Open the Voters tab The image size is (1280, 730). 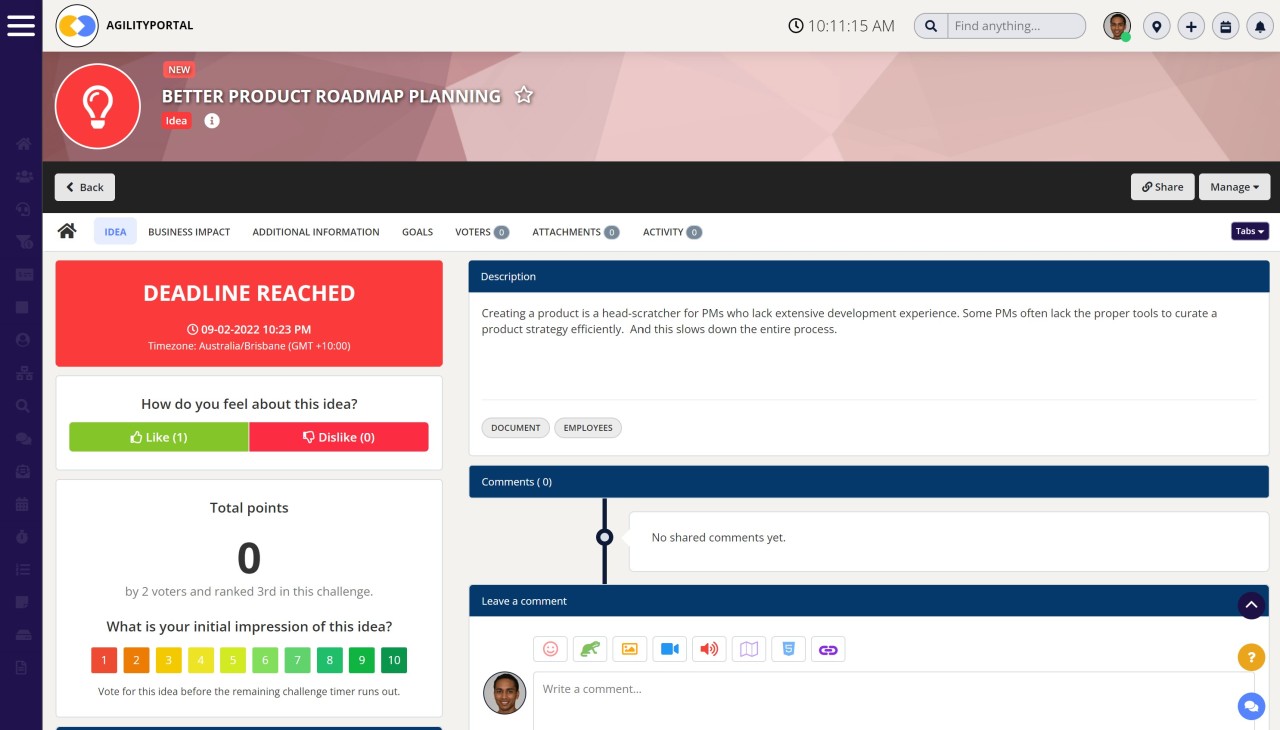(x=475, y=231)
